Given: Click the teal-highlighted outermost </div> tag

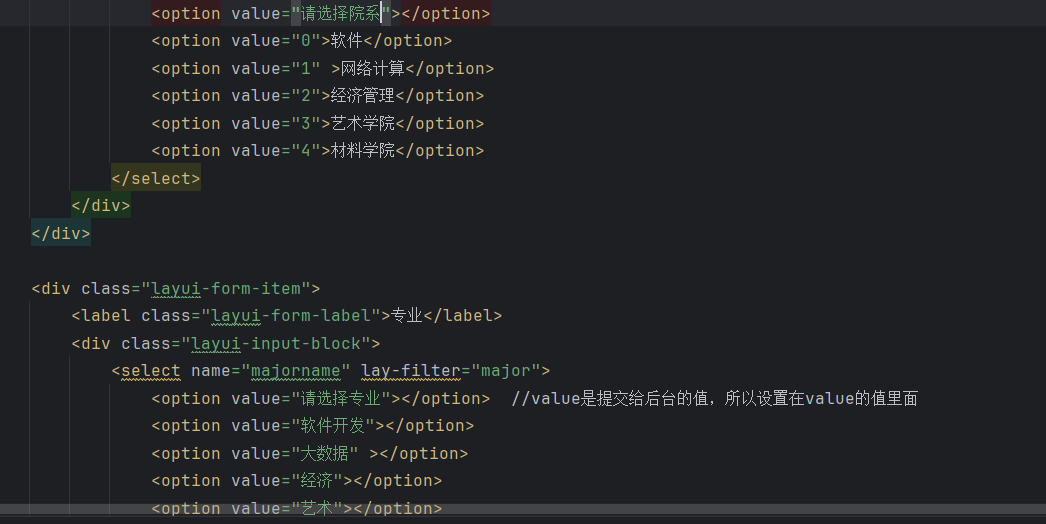Looking at the screenshot, I should coord(61,234).
